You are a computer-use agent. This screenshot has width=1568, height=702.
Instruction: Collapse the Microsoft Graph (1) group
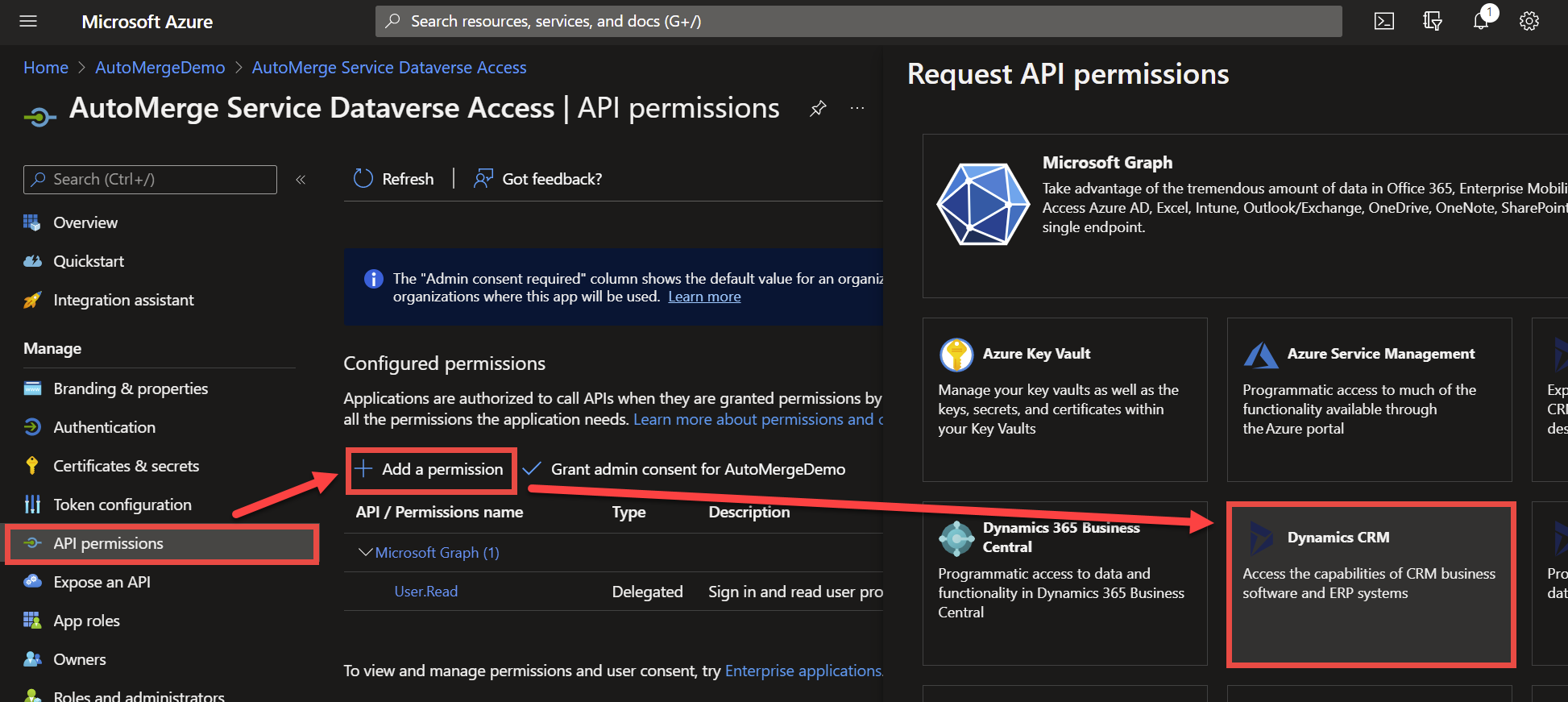coord(365,552)
